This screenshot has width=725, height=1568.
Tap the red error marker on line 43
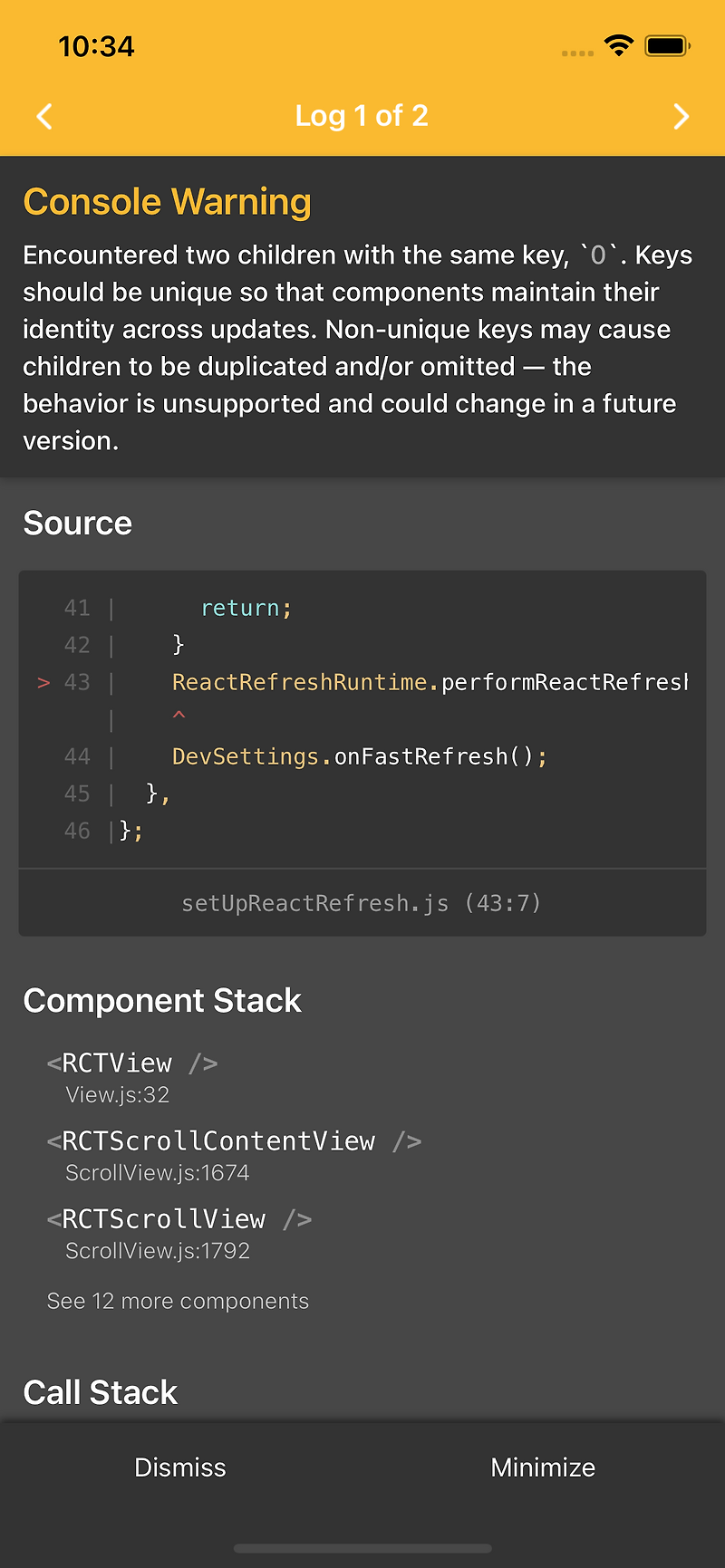(x=43, y=682)
